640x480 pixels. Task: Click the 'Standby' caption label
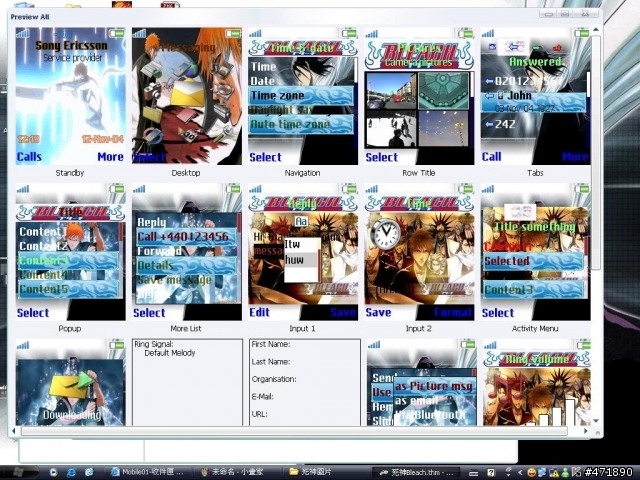[70, 173]
